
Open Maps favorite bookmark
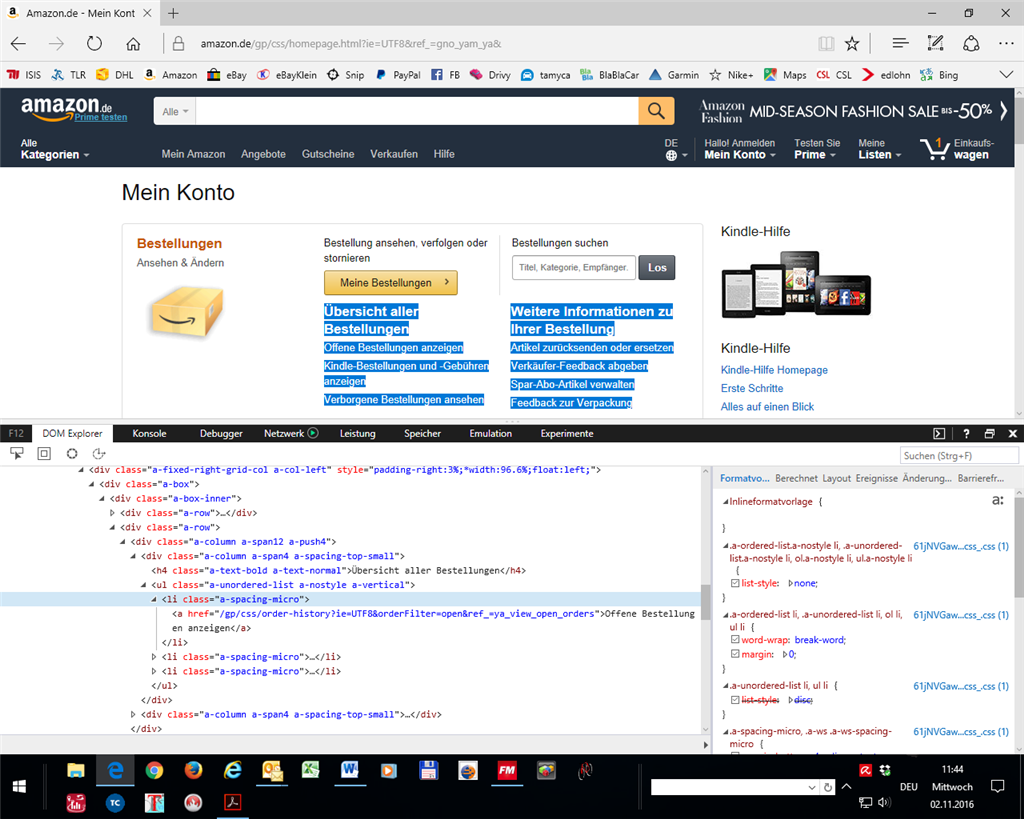click(785, 75)
